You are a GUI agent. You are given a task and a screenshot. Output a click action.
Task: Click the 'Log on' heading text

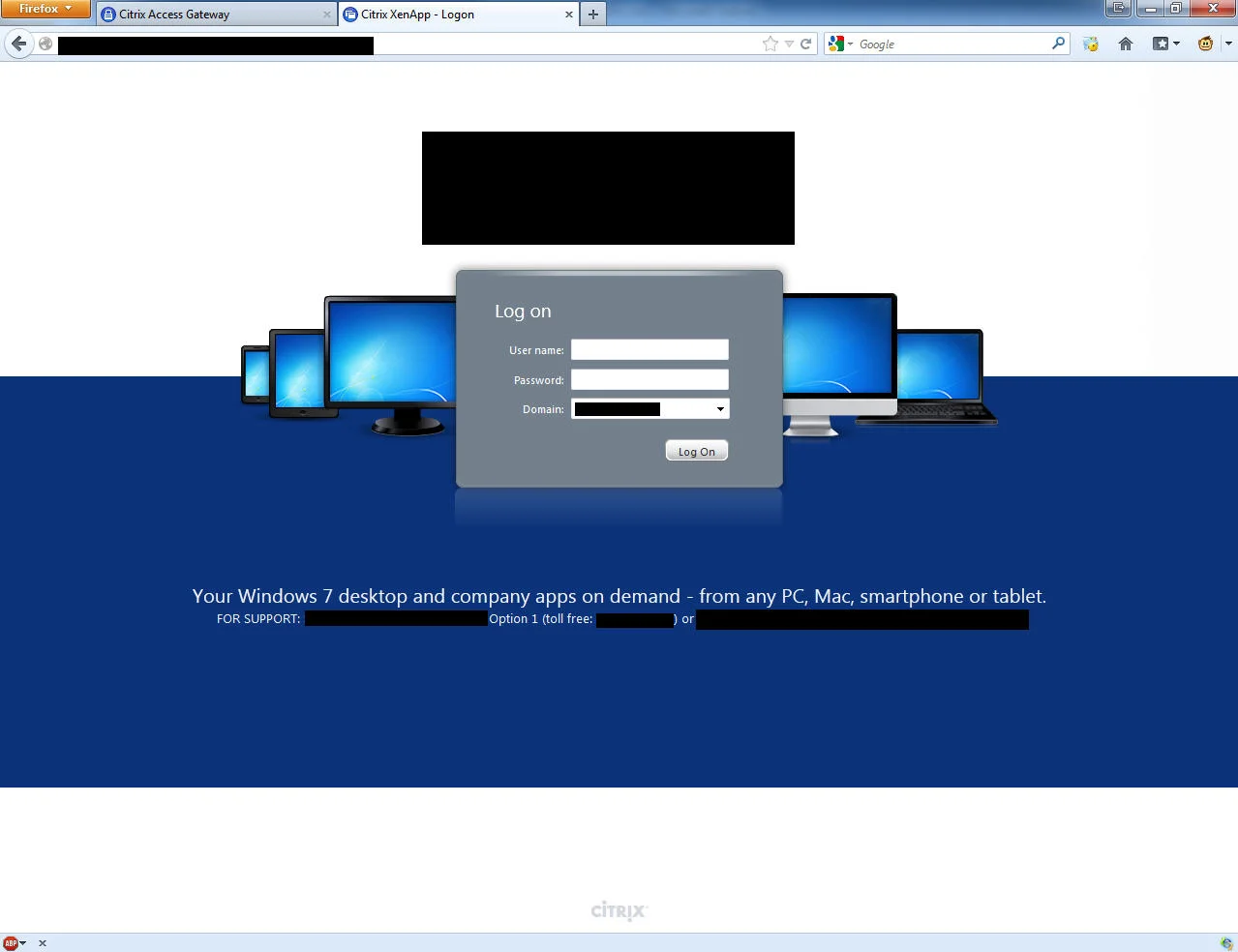click(x=523, y=311)
